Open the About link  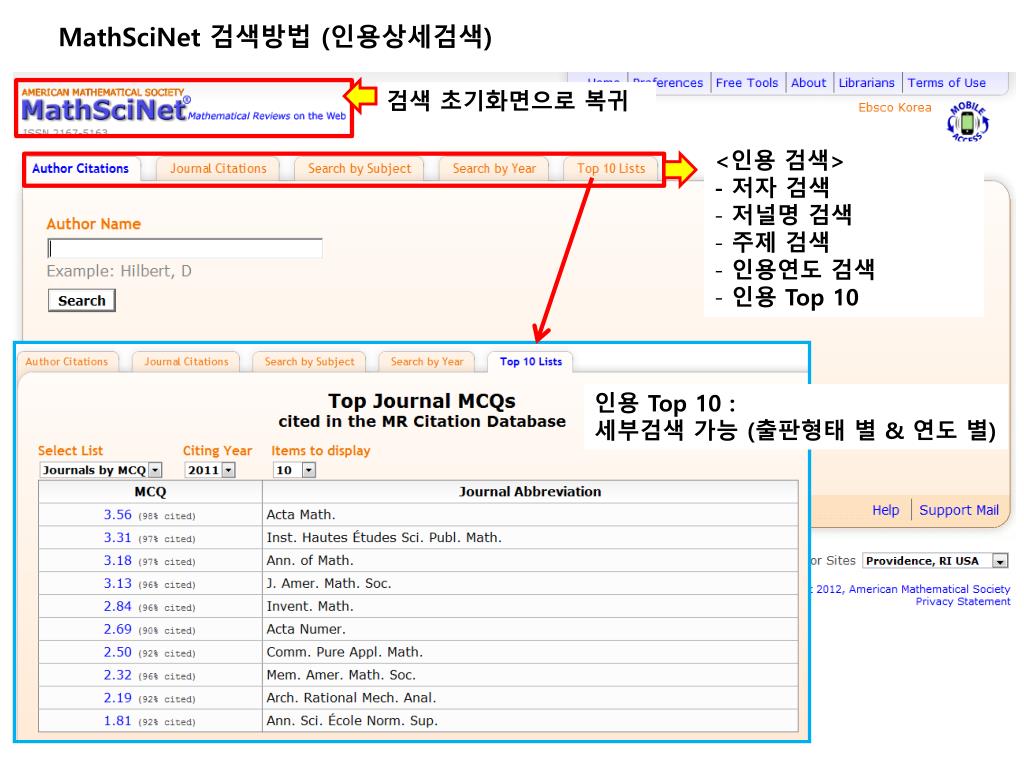click(808, 83)
